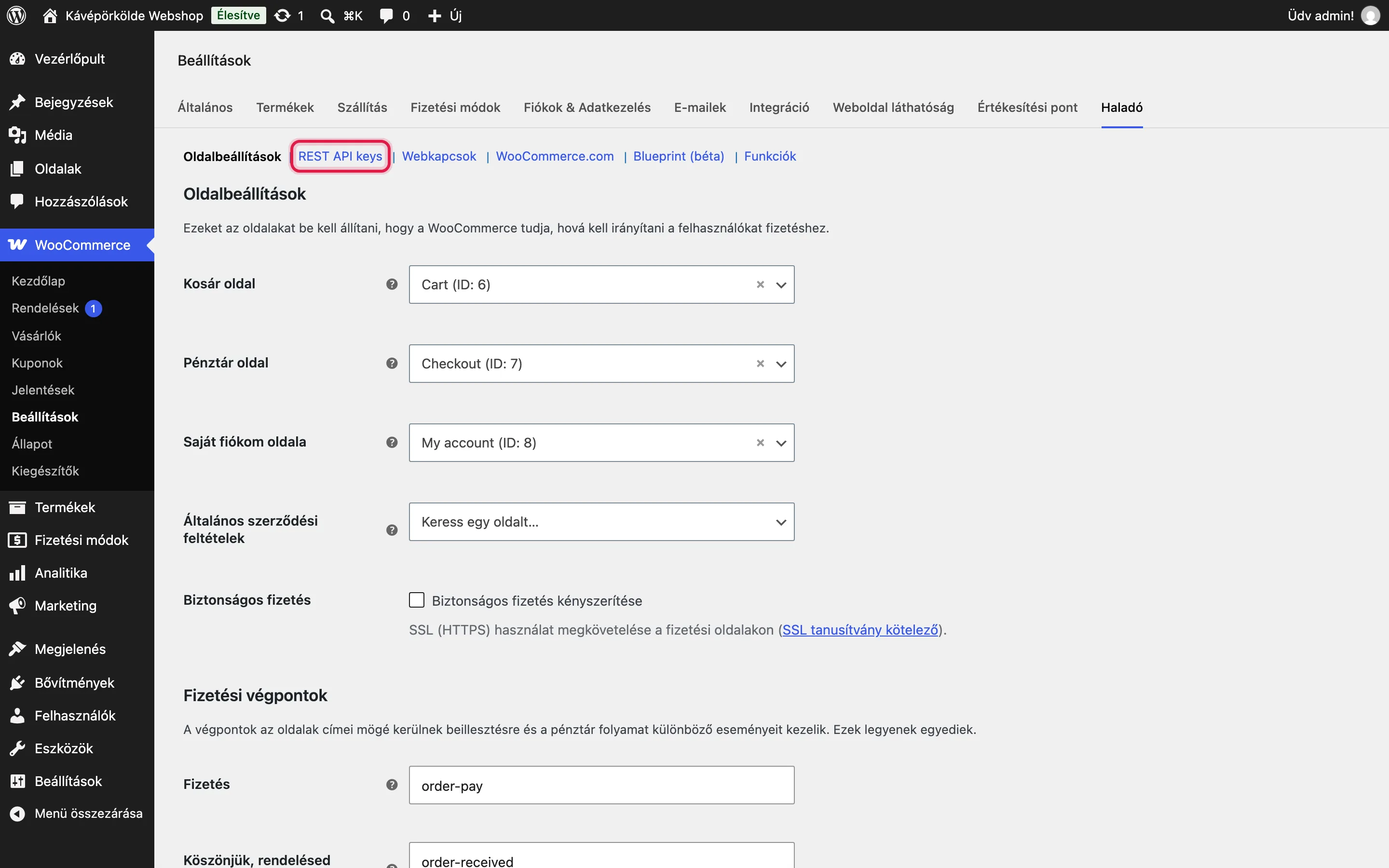The height and width of the screenshot is (868, 1389).
Task: Switch to the Általános tab
Action: [205, 108]
